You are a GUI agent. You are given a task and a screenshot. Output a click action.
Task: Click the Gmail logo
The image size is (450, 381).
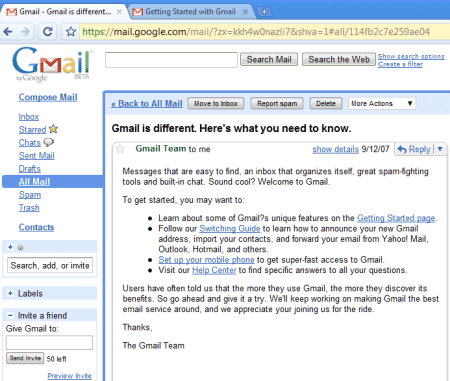[52, 64]
